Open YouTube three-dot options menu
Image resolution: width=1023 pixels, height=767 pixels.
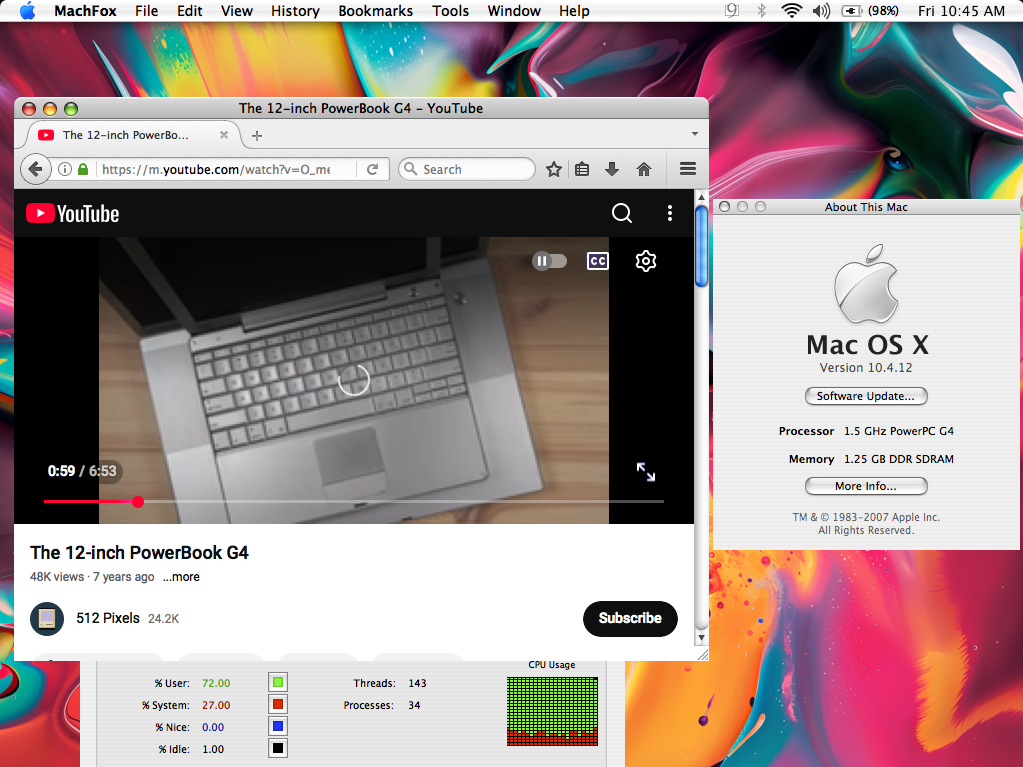click(x=669, y=213)
